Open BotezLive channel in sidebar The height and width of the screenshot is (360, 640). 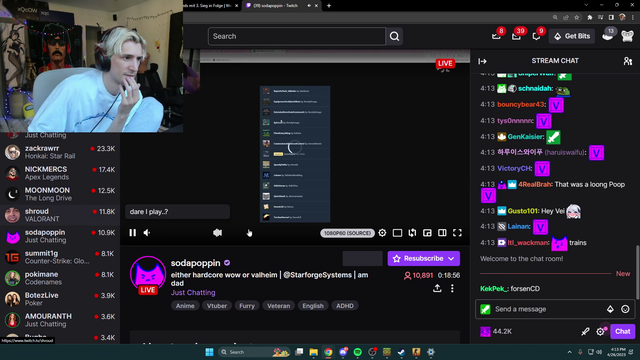click(x=60, y=299)
